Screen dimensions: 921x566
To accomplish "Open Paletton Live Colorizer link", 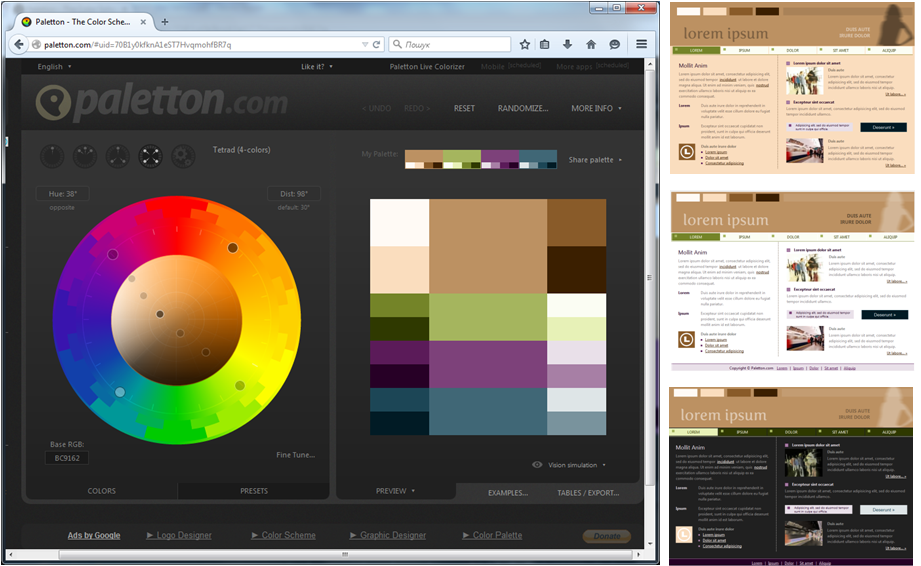I will tap(427, 66).
